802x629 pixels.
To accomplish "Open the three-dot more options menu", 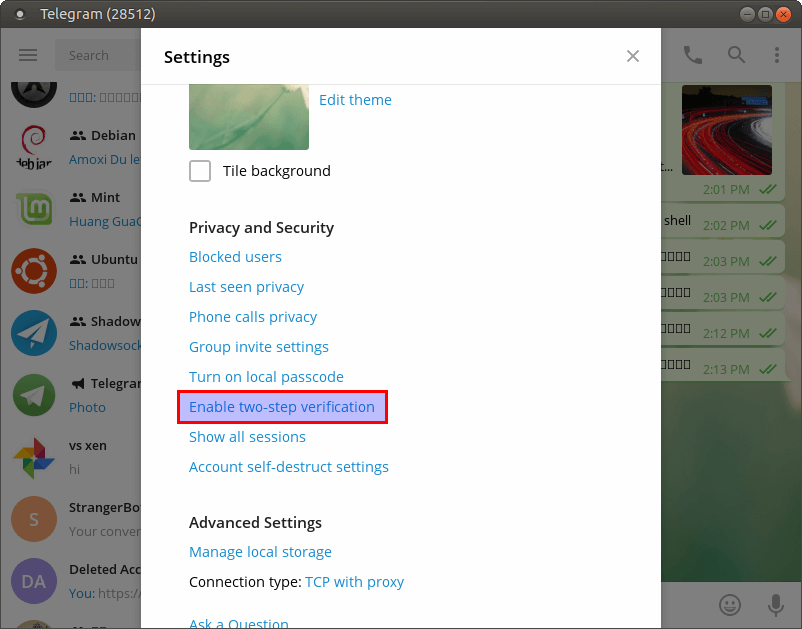I will click(x=777, y=55).
